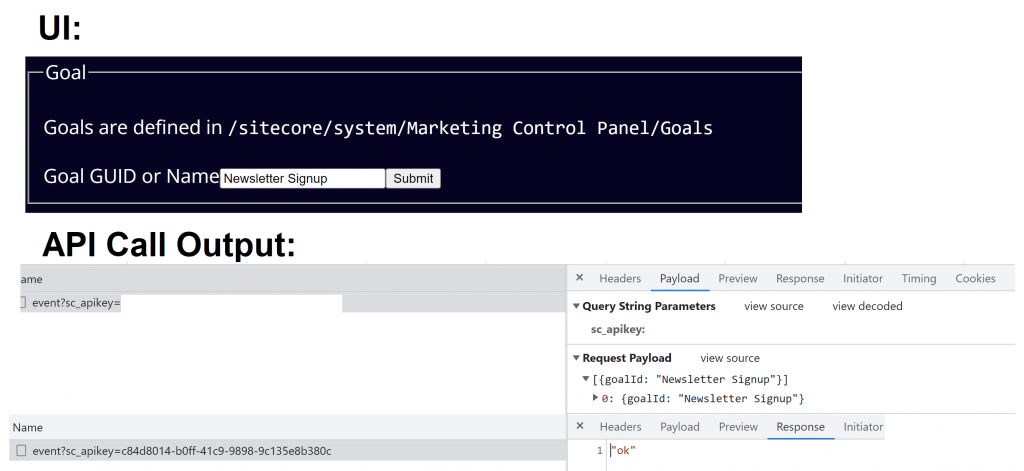The height and width of the screenshot is (471, 1024).
Task: Click the view decoded link
Action: 867,306
